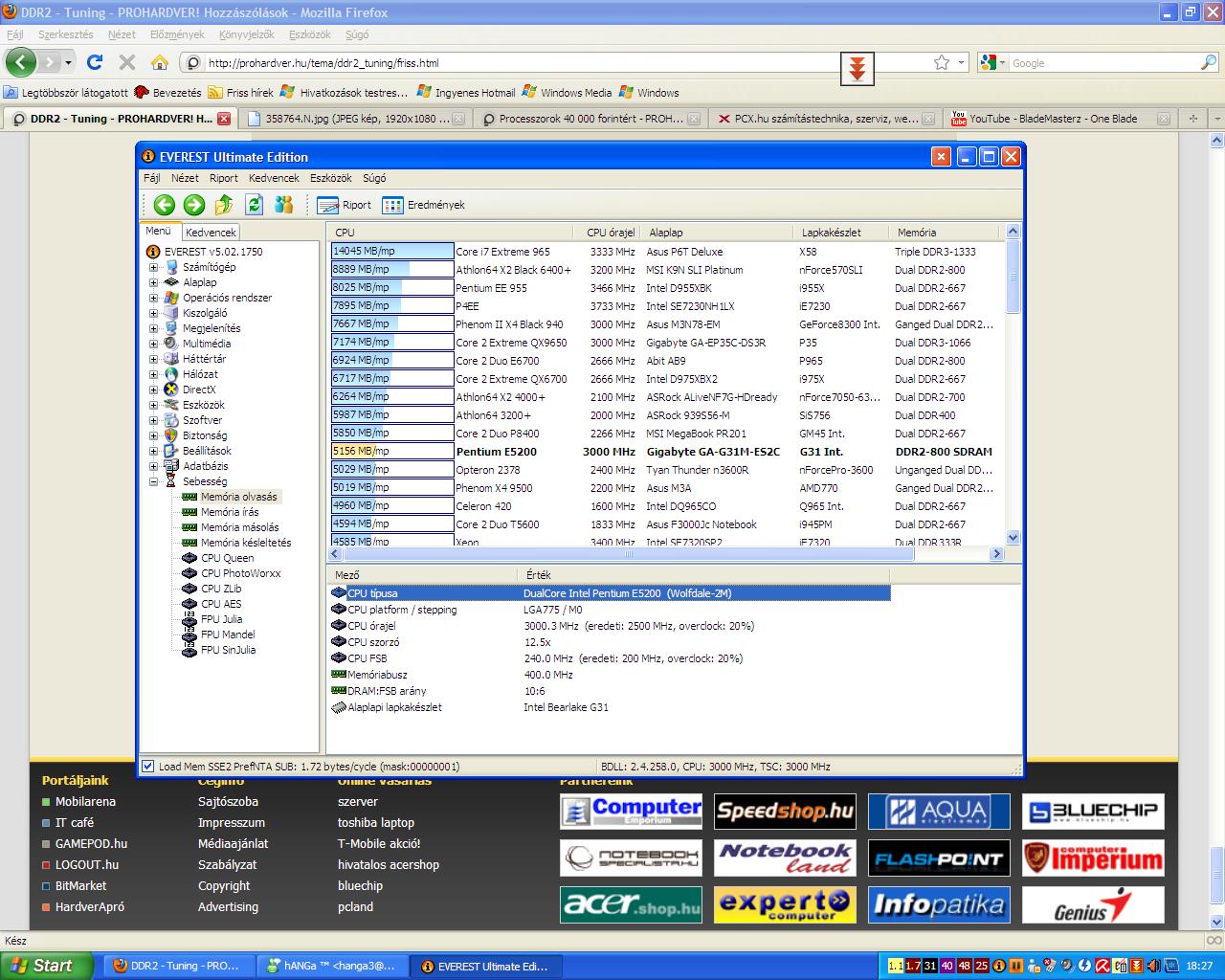Image resolution: width=1225 pixels, height=980 pixels.
Task: Expand Számítógép tree node
Action: (x=153, y=267)
